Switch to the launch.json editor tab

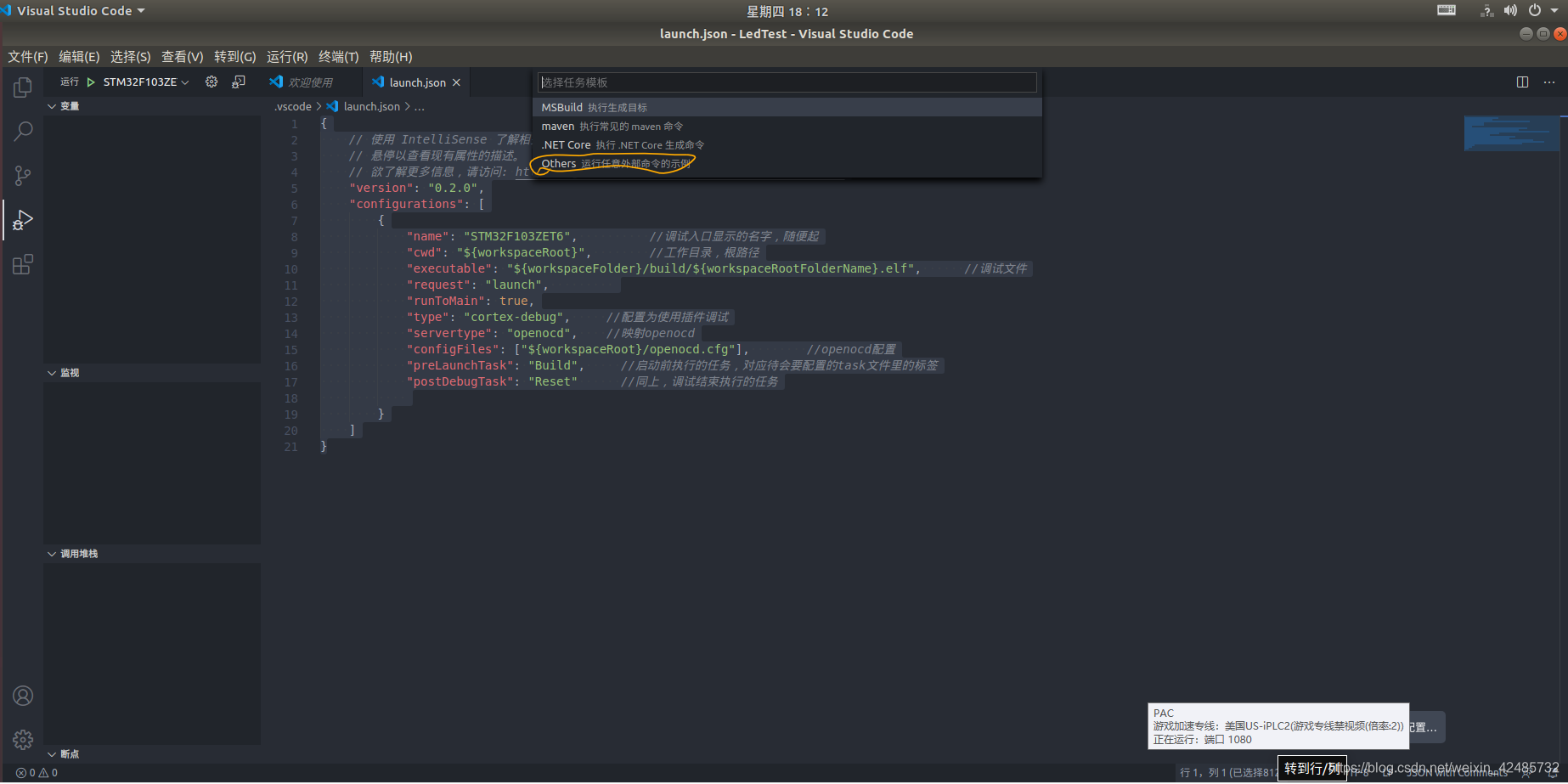pyautogui.click(x=417, y=82)
